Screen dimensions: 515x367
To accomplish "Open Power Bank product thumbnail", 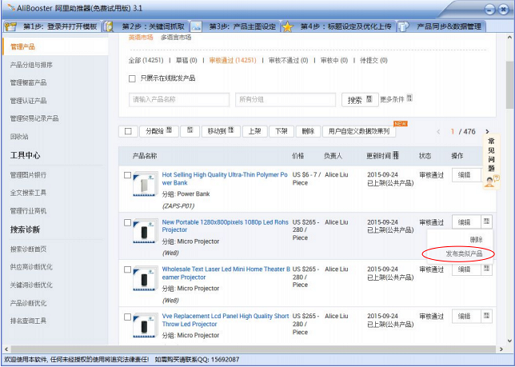I will (x=145, y=184).
